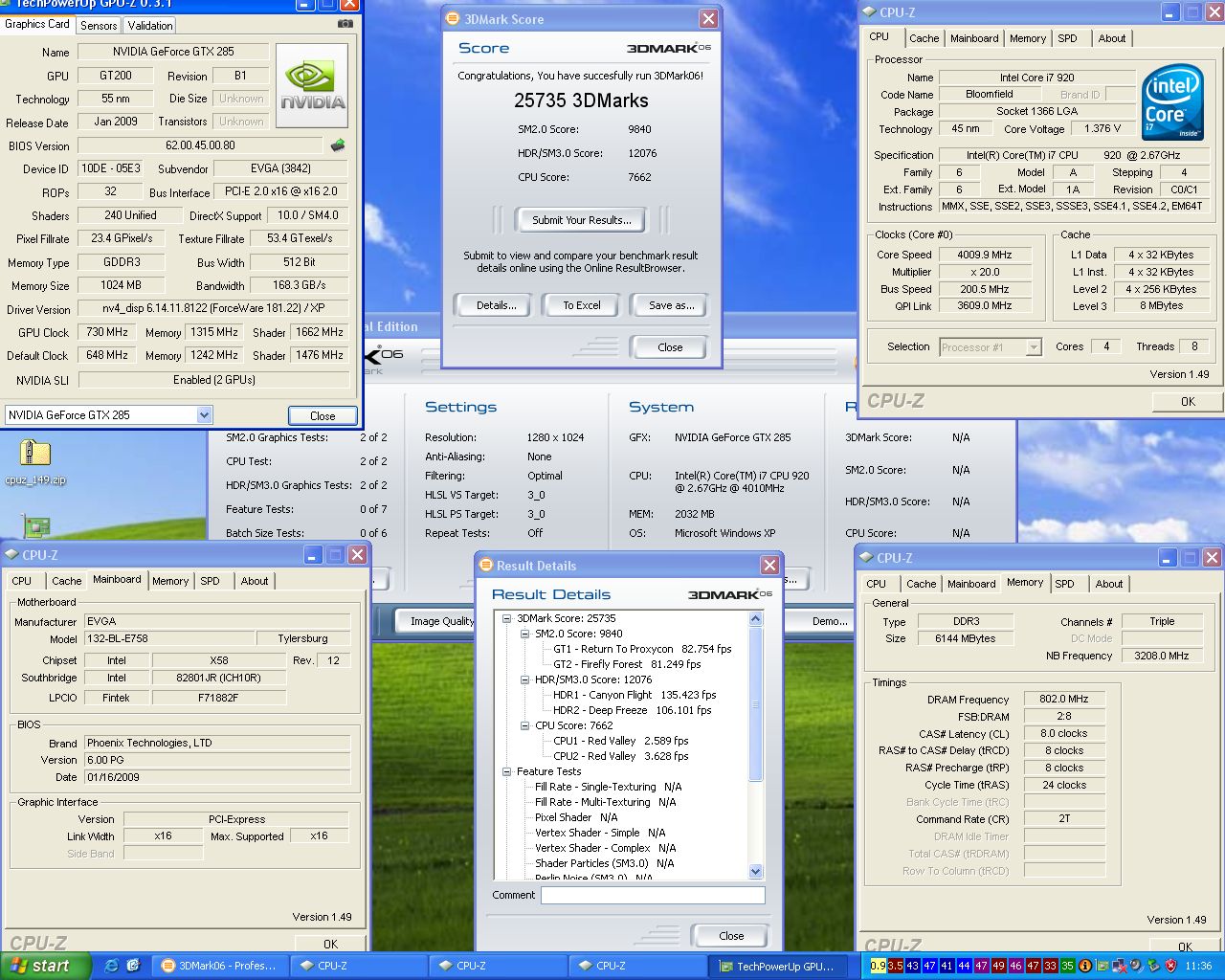Screen dimensions: 1225x980
Task: Open the About tab in top CPU-Z
Action: click(1112, 38)
